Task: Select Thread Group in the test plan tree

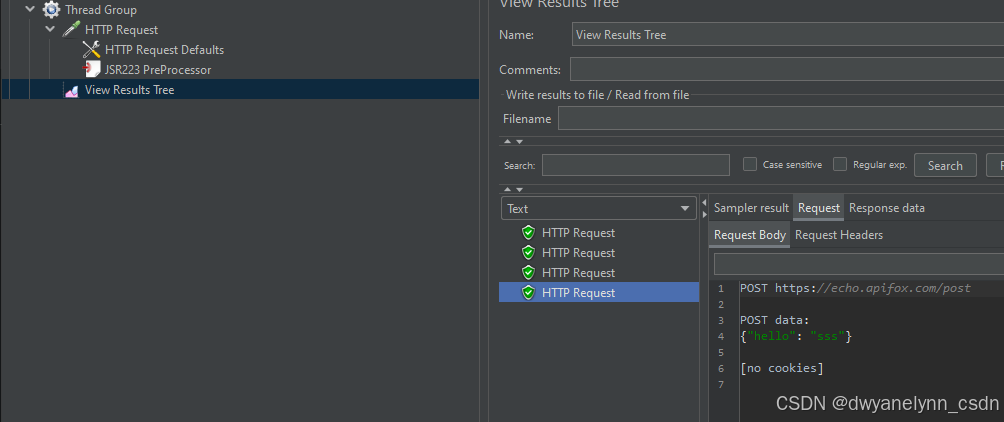Action: [101, 10]
